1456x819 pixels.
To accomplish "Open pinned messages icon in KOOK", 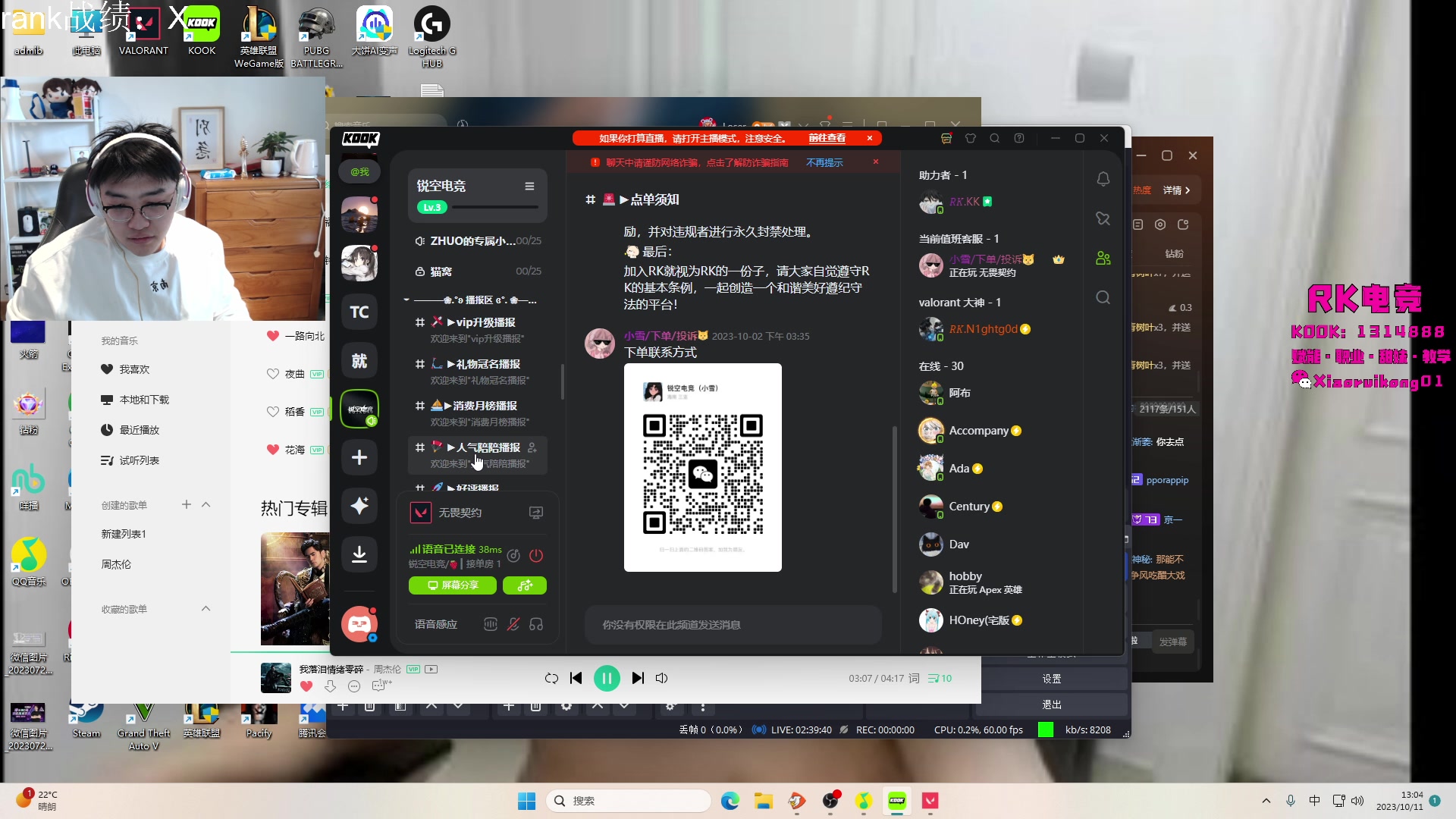I will [1103, 219].
